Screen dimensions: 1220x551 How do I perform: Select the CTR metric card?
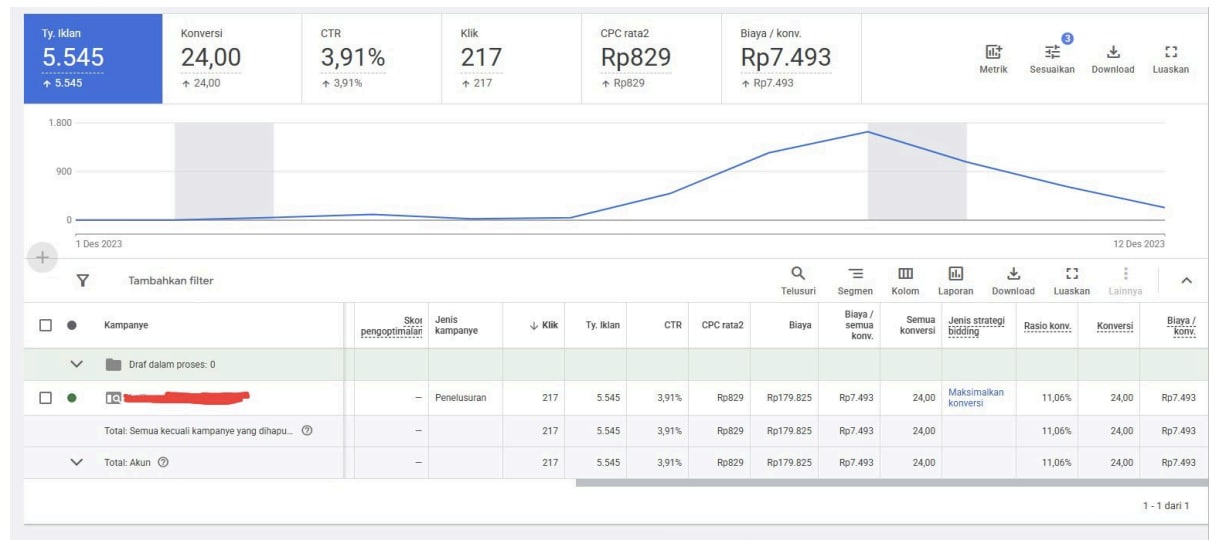pos(371,58)
